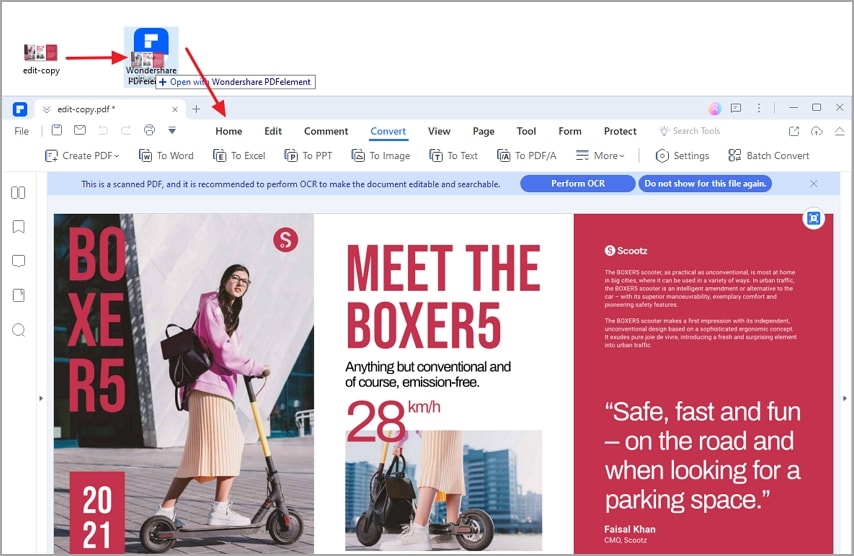Open the search panel magnifier icon
The height and width of the screenshot is (556, 854).
(x=19, y=331)
